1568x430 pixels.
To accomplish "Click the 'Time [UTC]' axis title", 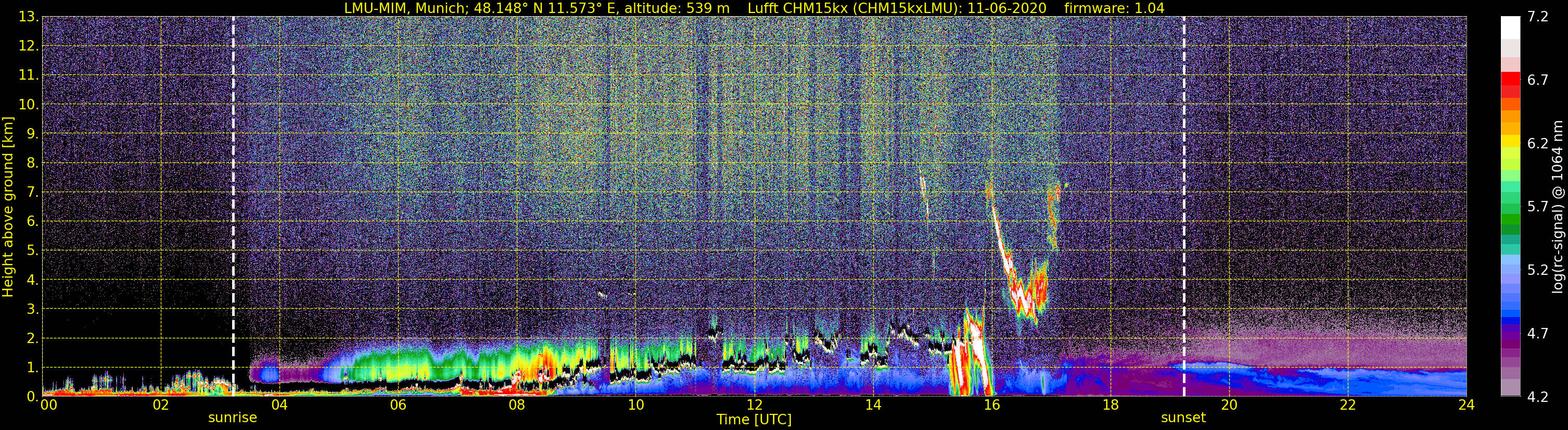I will [754, 420].
